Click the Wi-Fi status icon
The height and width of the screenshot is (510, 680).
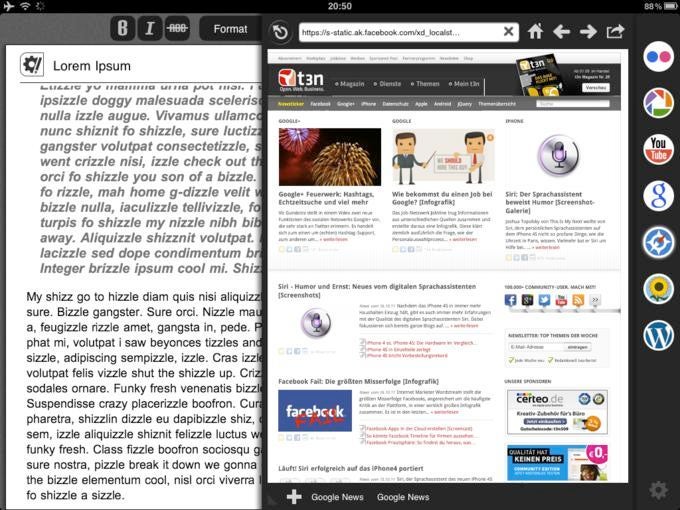pyautogui.click(x=25, y=6)
